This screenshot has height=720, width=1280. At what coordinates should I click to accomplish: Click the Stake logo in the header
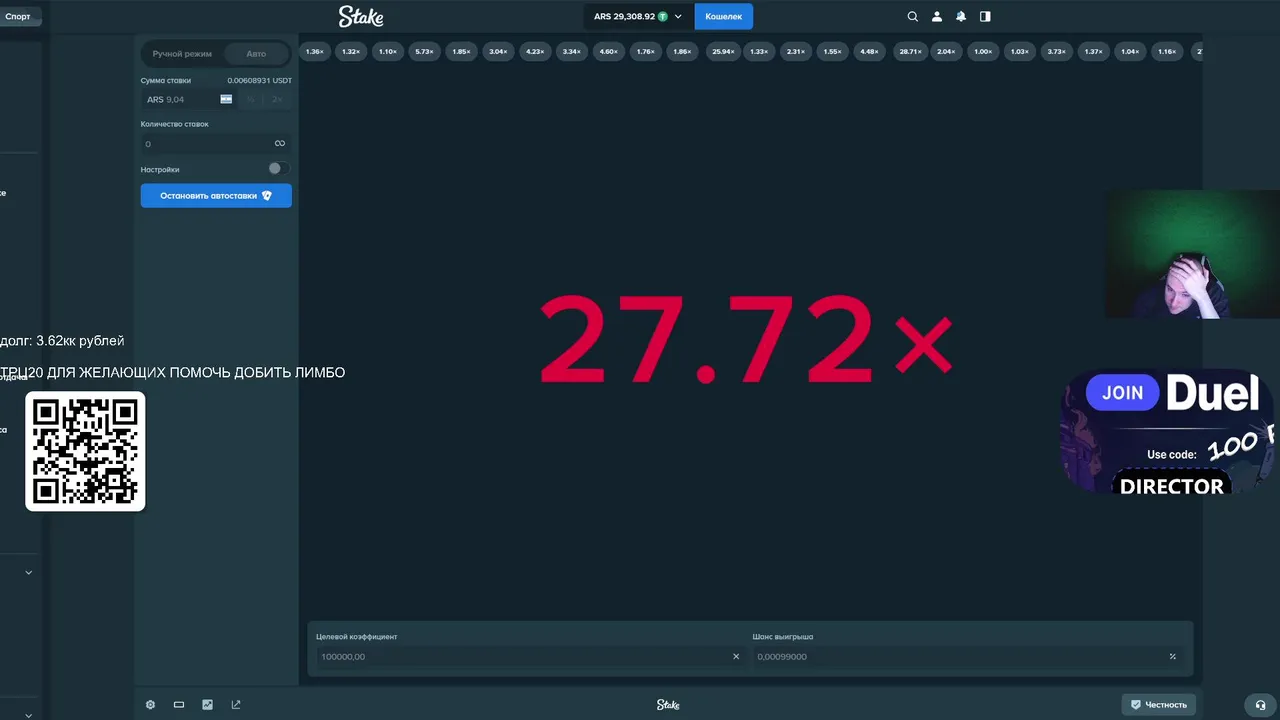tap(361, 16)
